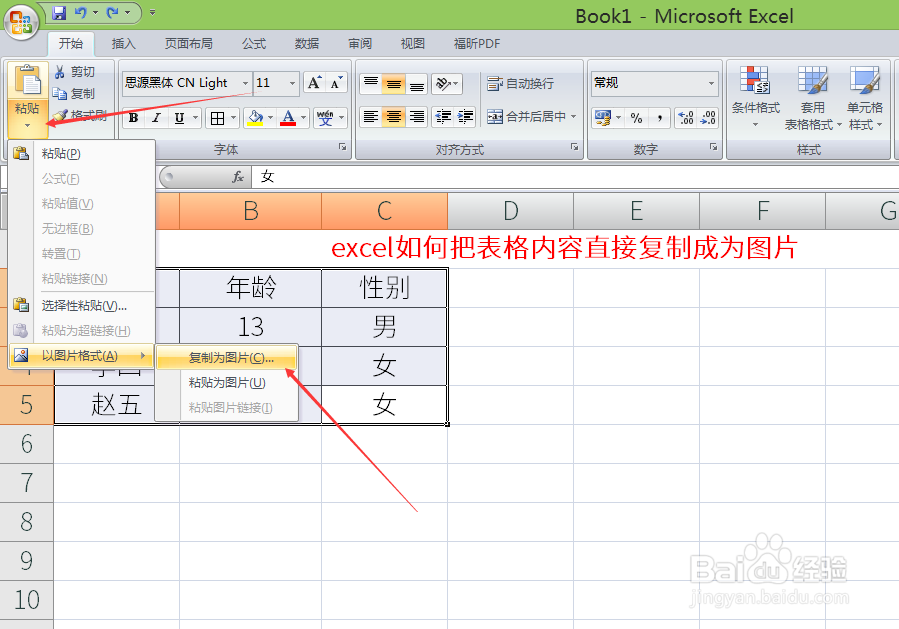Open the phonetic guide wén icon
The image size is (899, 629).
point(325,118)
